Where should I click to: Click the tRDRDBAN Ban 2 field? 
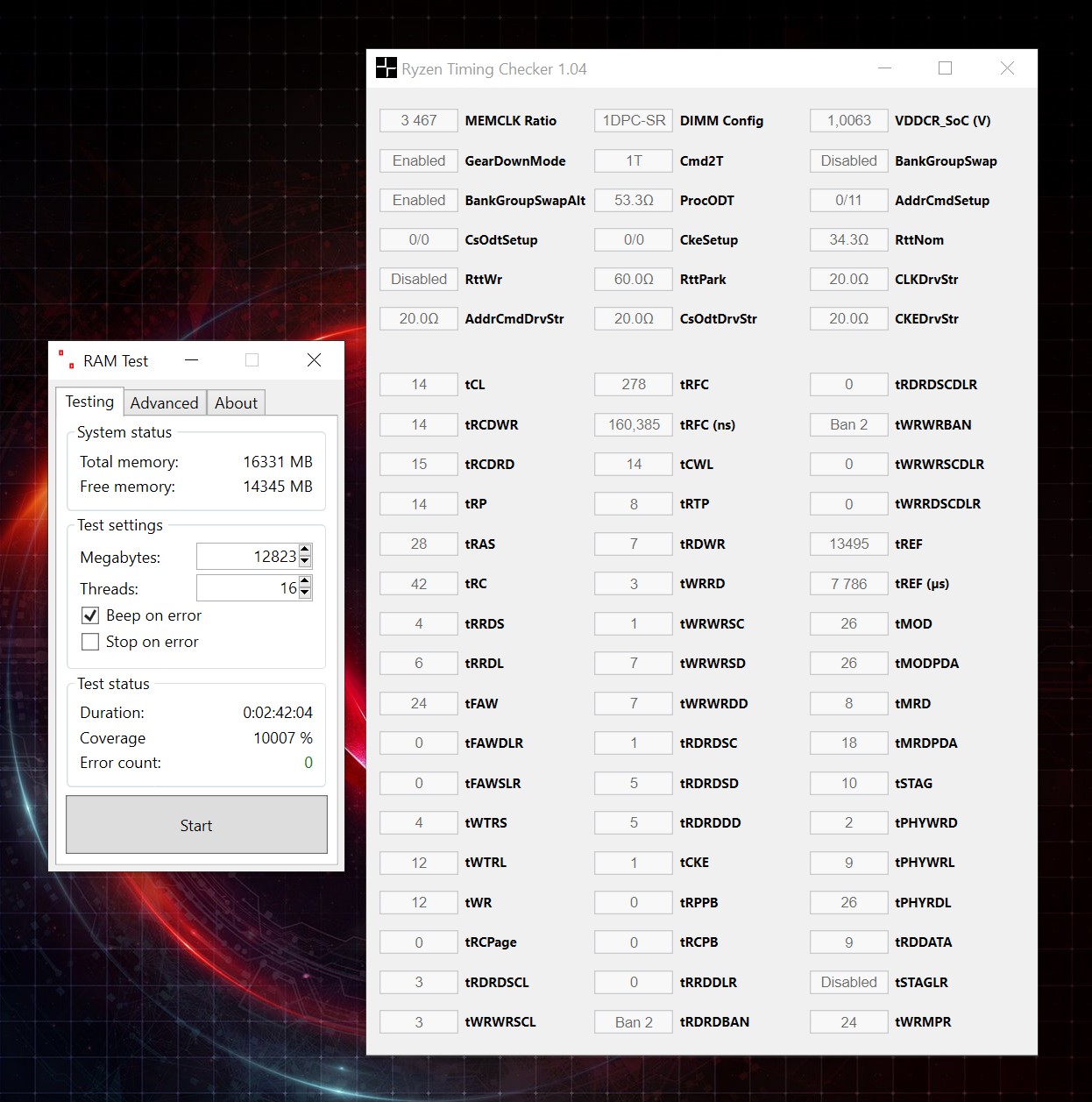(634, 1022)
